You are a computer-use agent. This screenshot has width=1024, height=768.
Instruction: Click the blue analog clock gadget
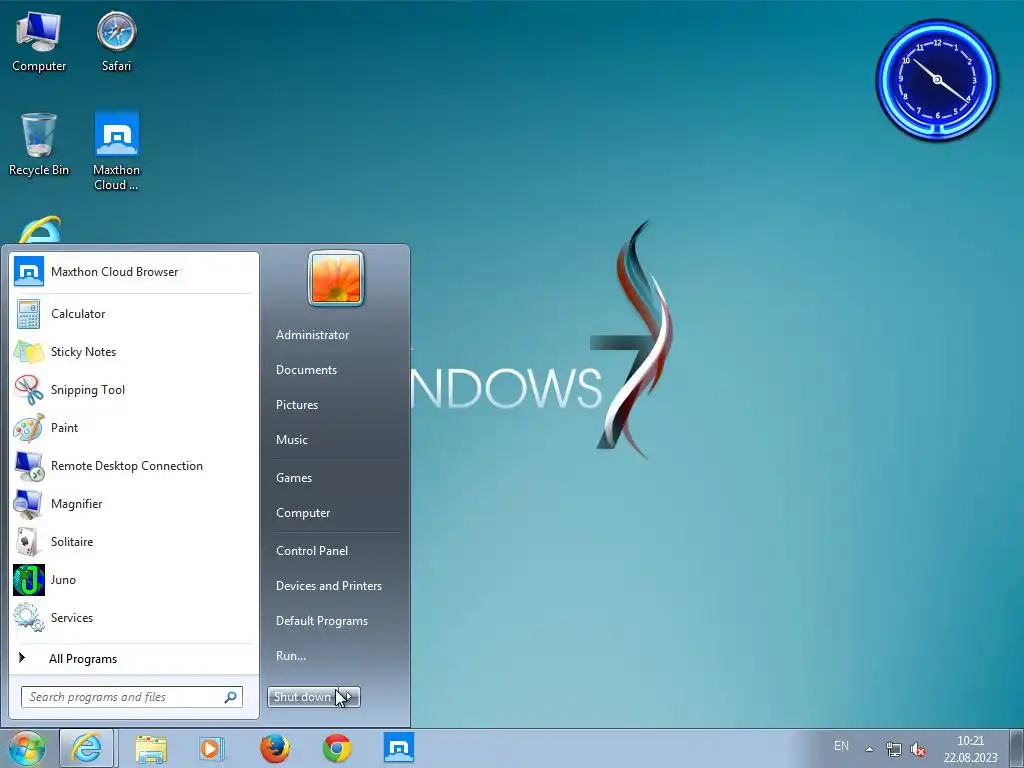(x=937, y=80)
